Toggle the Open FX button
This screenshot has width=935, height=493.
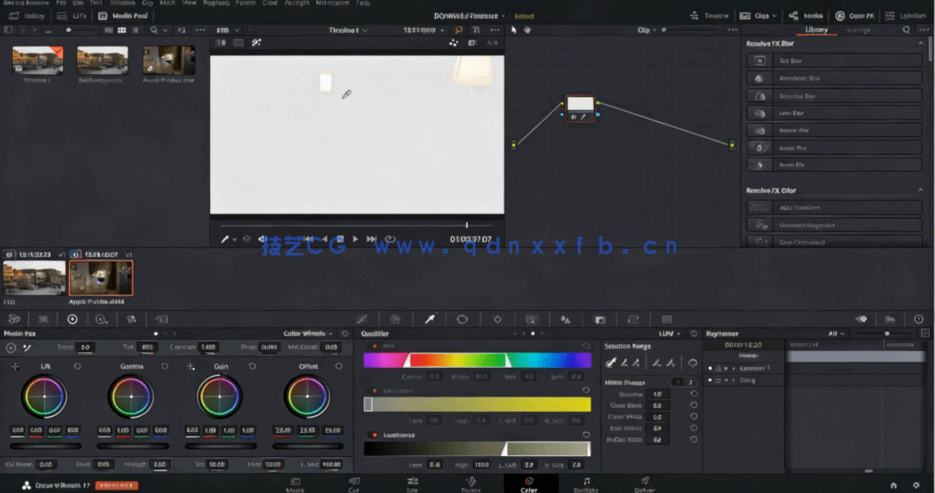[x=855, y=16]
